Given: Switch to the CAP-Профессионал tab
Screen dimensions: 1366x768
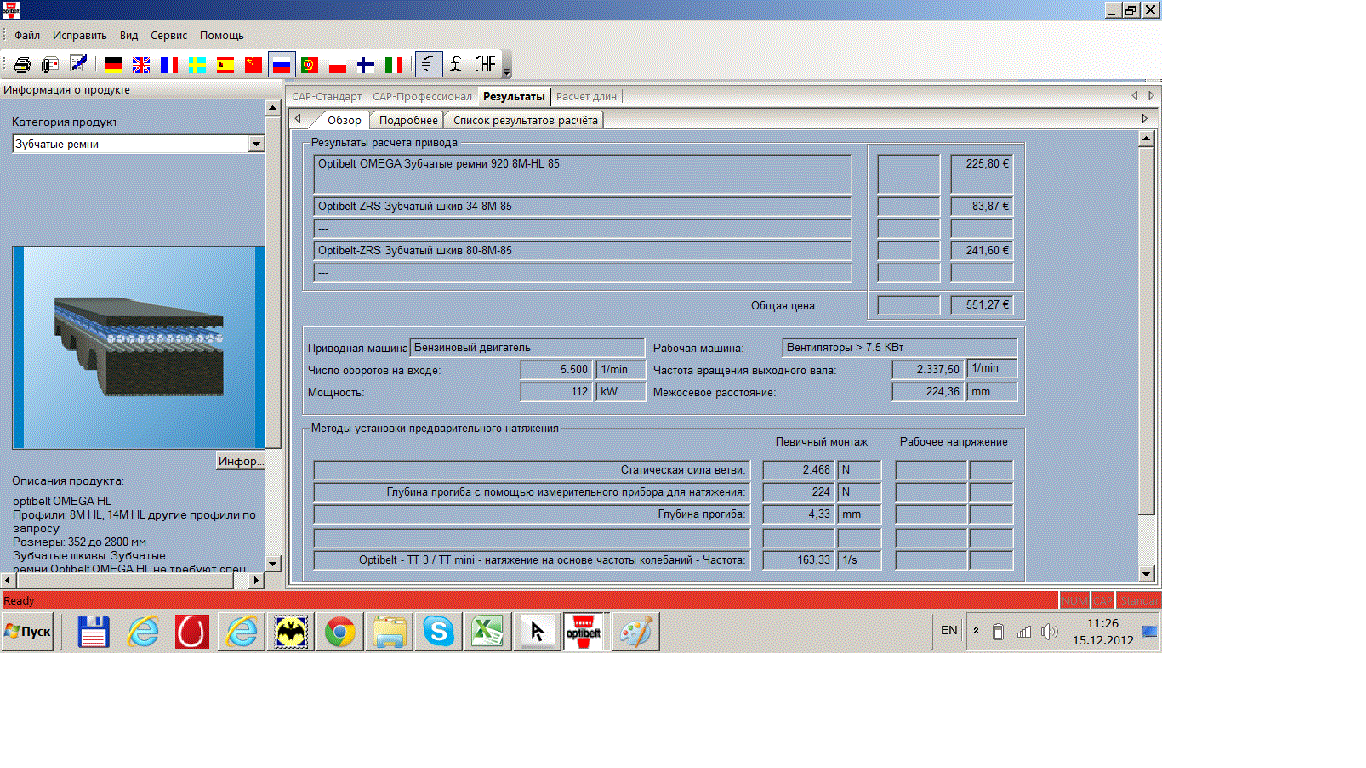Looking at the screenshot, I should [x=421, y=97].
